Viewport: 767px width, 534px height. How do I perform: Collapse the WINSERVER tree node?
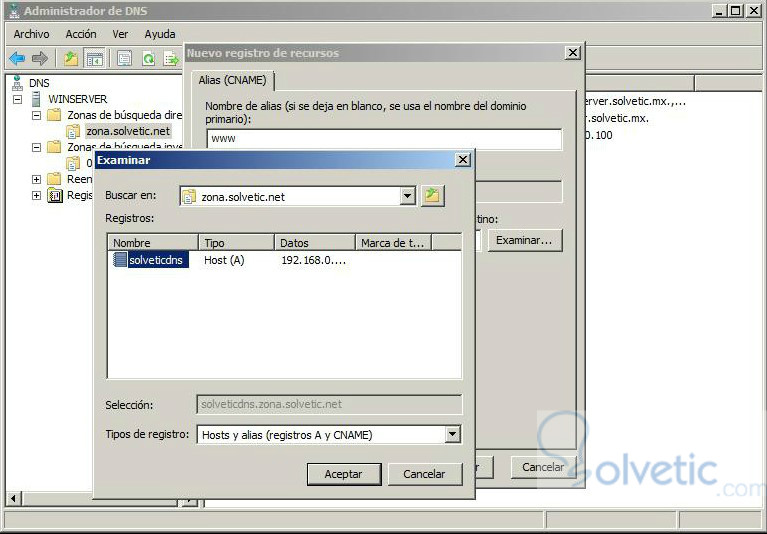pos(18,99)
